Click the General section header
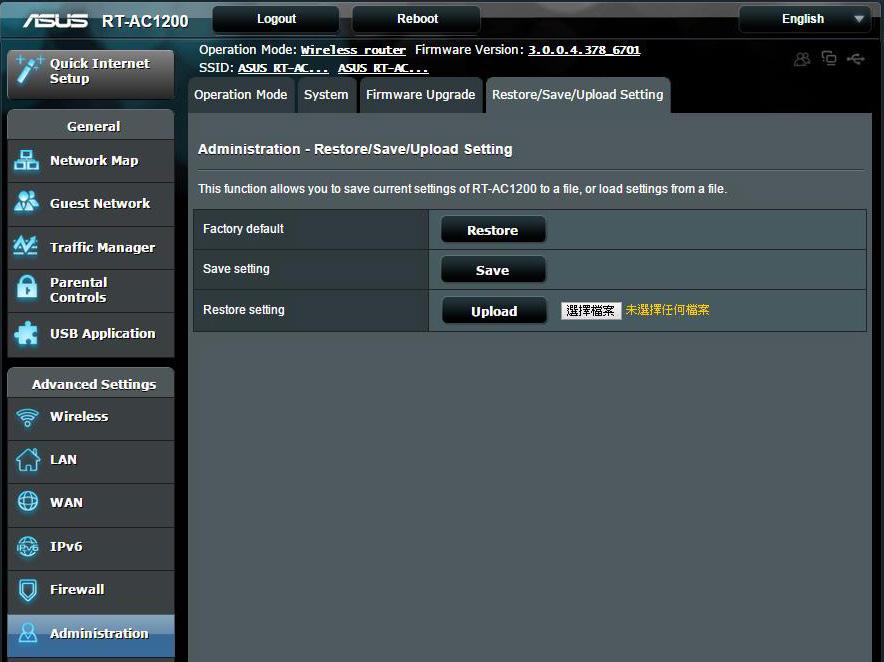The image size is (884, 662). coord(91,126)
